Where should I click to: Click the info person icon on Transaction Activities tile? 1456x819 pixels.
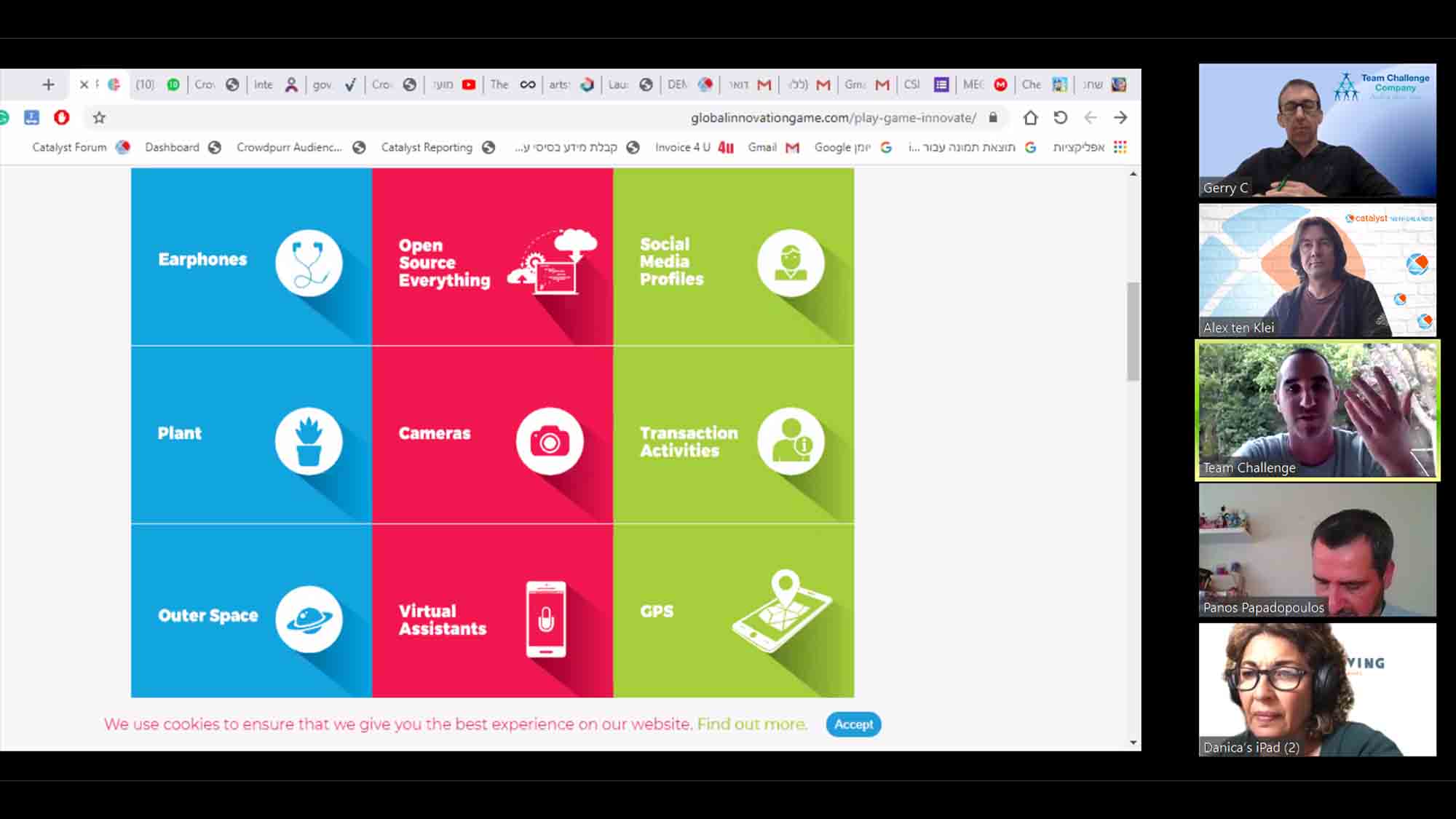point(791,440)
